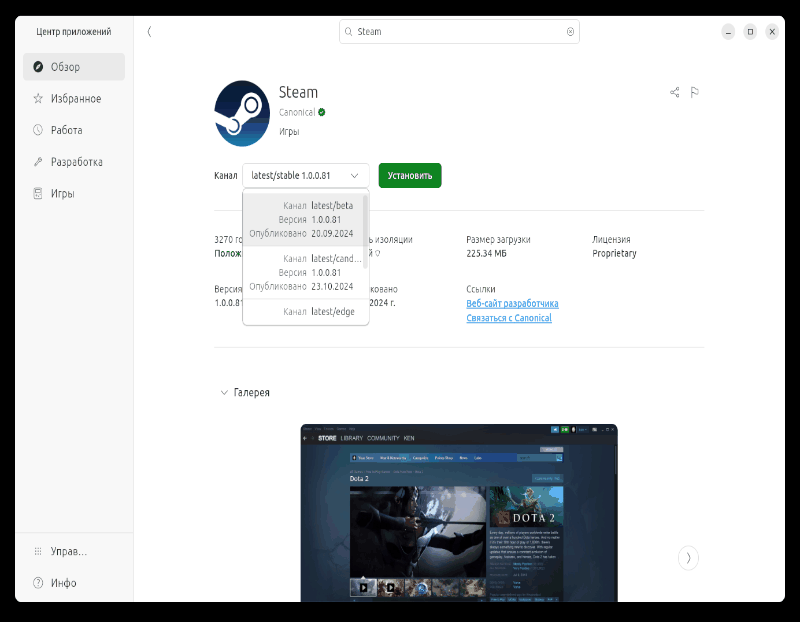Image resolution: width=800 pixels, height=622 pixels.
Task: Open the Управ... sidebar item
Action: click(x=74, y=551)
